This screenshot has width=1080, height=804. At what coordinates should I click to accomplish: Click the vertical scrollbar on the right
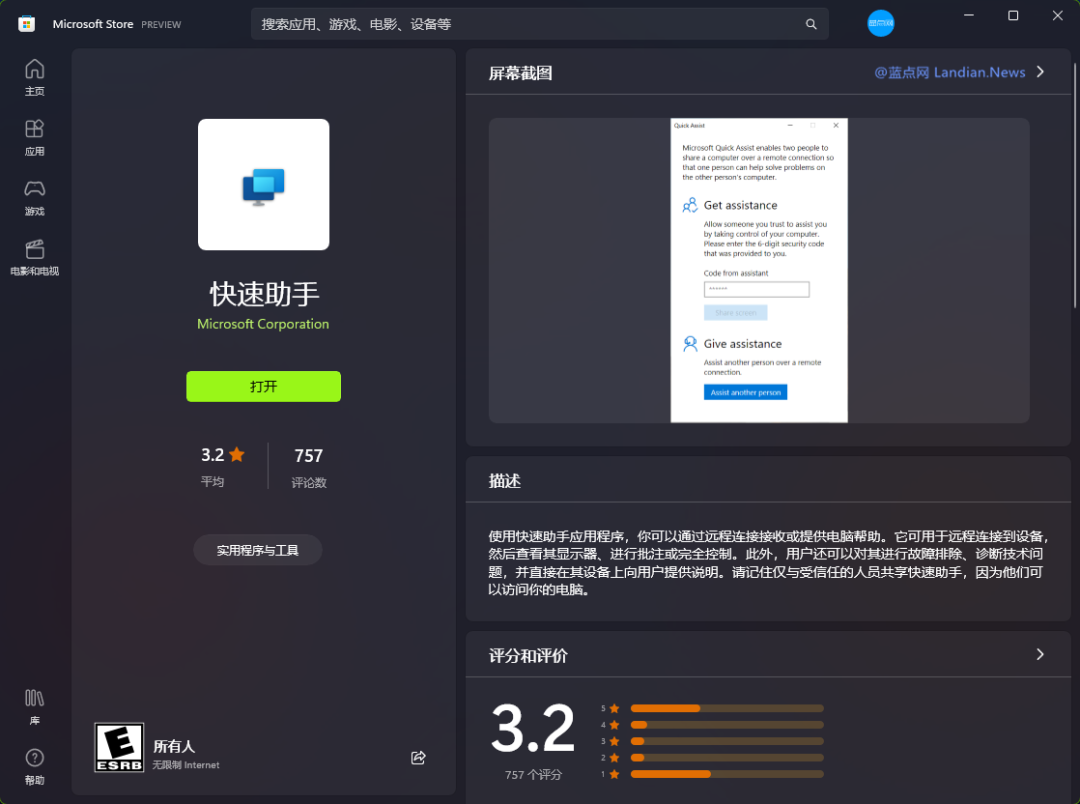pyautogui.click(x=1075, y=186)
